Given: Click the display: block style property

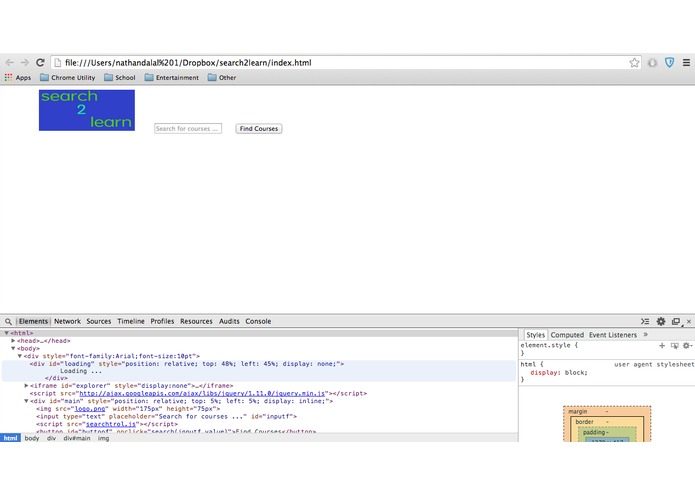Looking at the screenshot, I should (559, 373).
